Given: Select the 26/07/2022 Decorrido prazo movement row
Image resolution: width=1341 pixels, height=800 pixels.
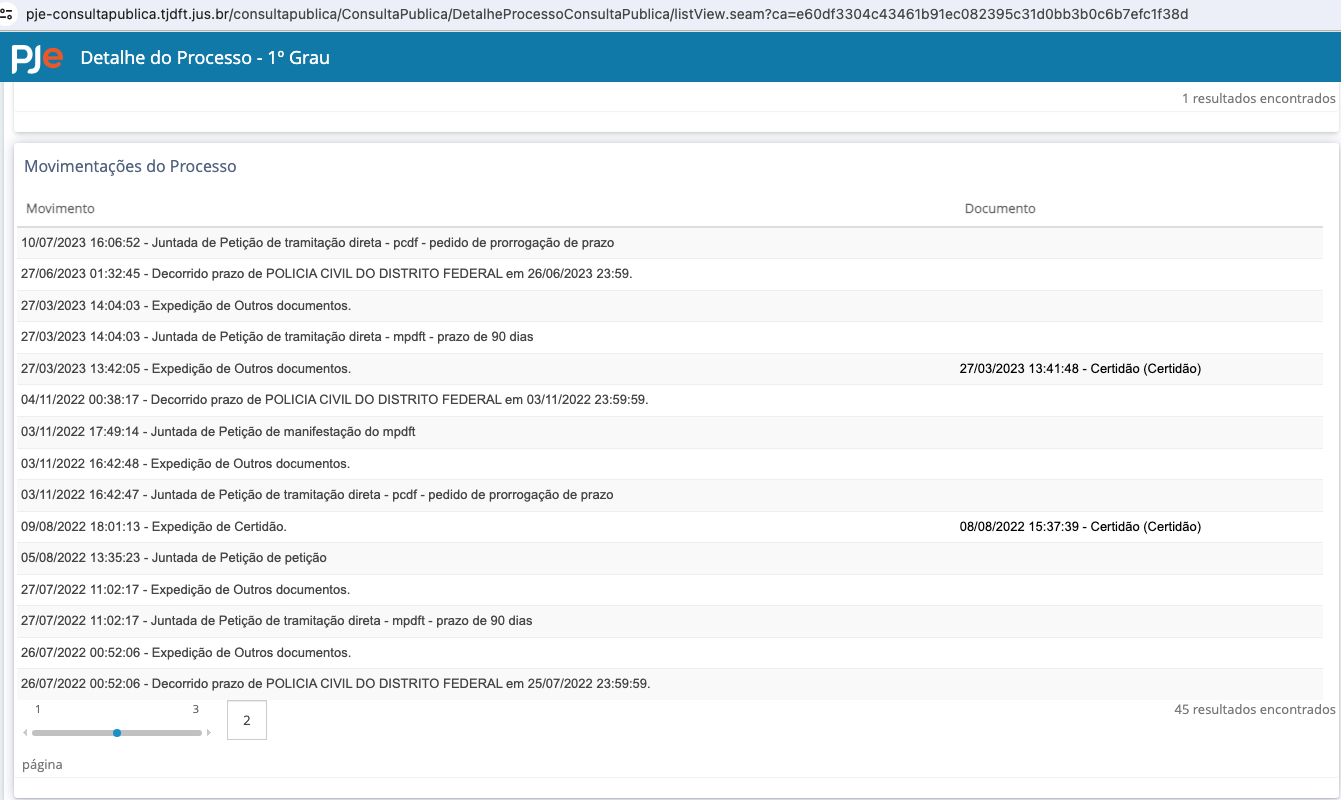Looking at the screenshot, I should point(335,684).
